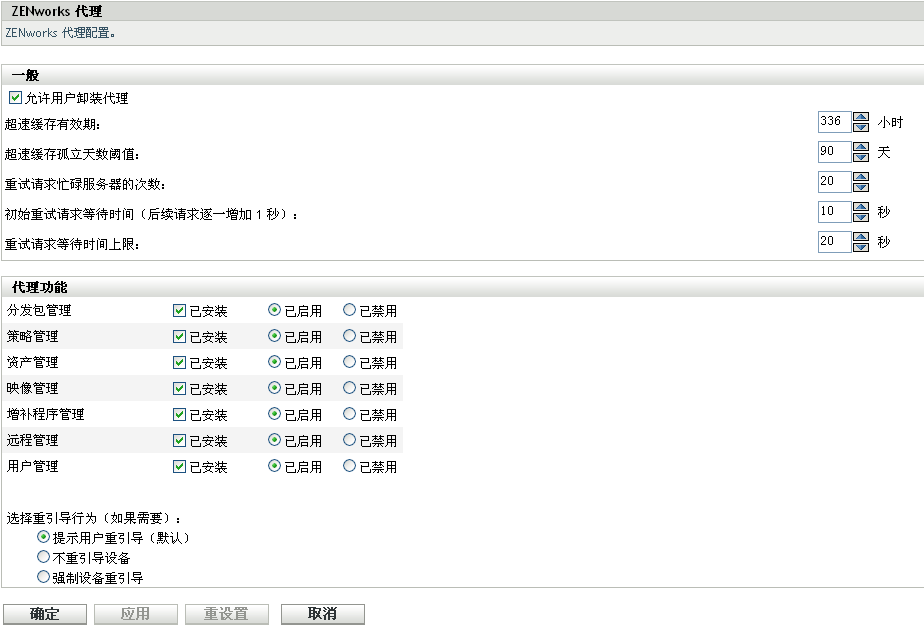This screenshot has width=924, height=631.
Task: Click the 取消 button
Action: 322,613
